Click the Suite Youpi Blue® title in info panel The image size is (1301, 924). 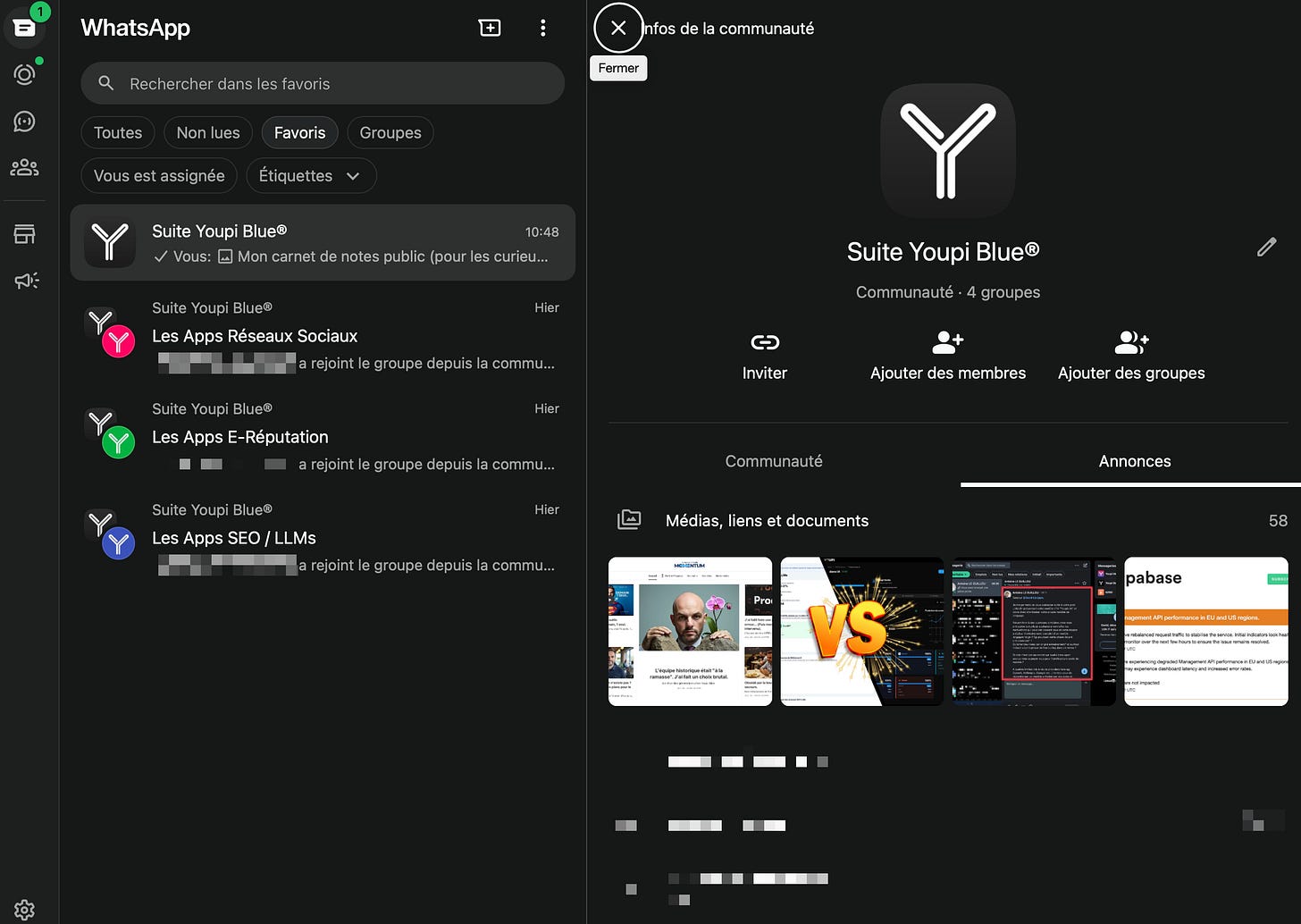(943, 252)
